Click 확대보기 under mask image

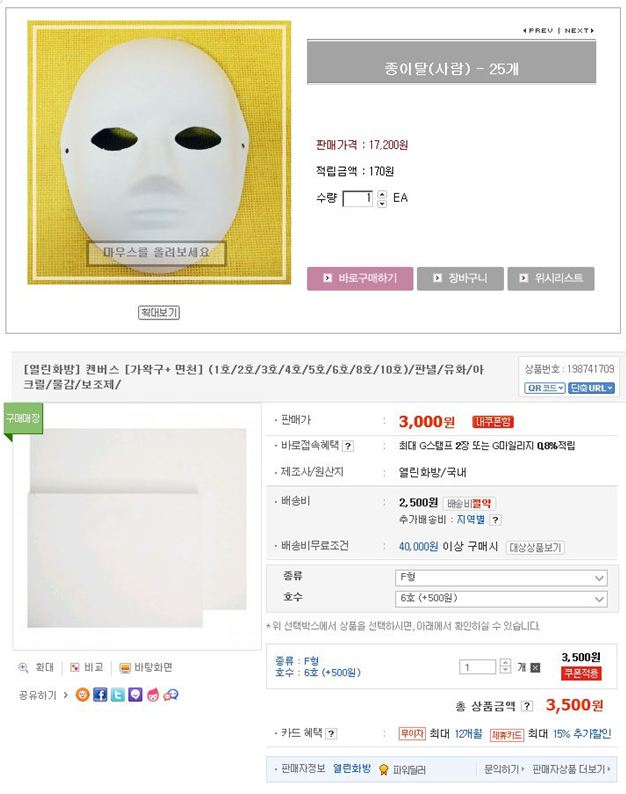(x=159, y=312)
